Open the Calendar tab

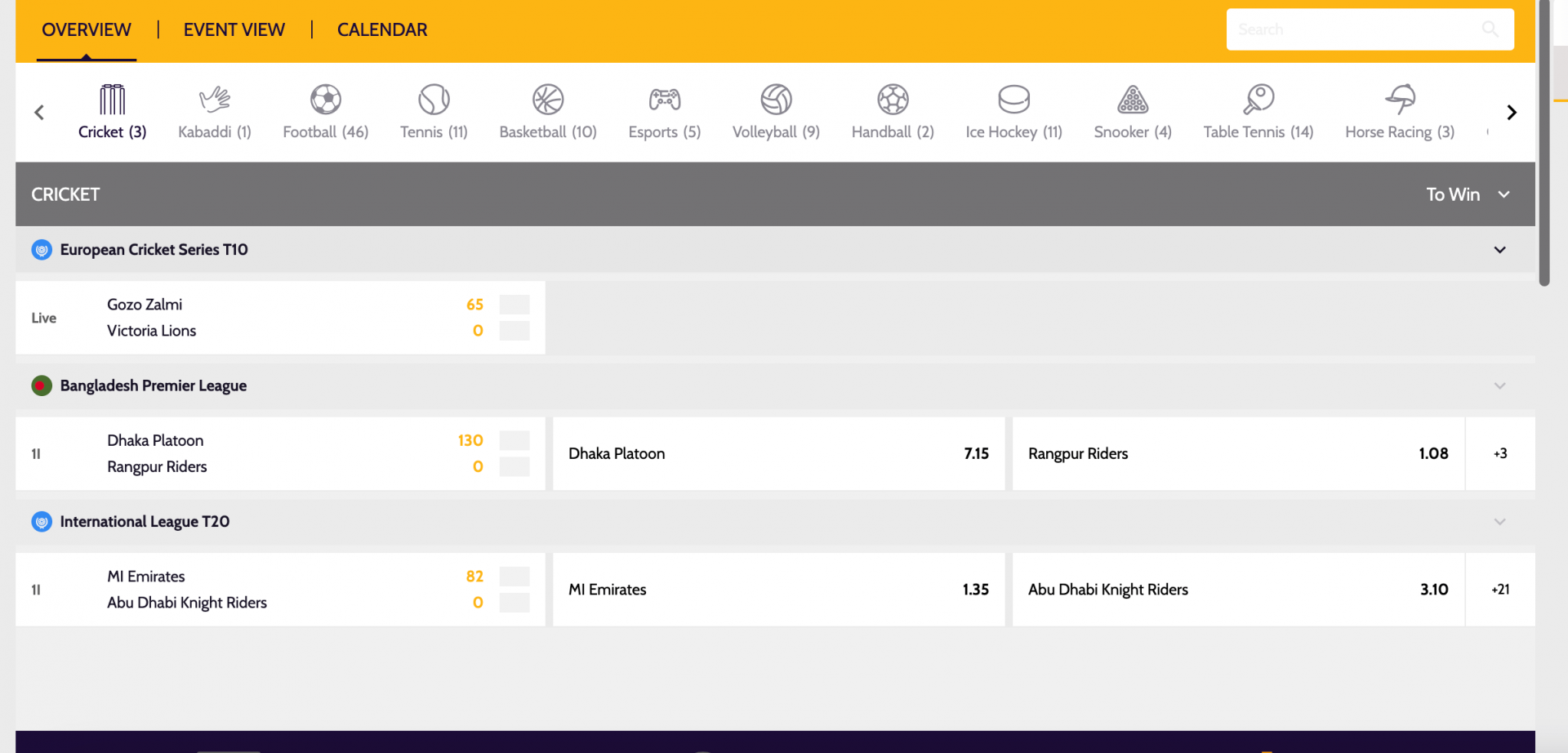point(382,30)
